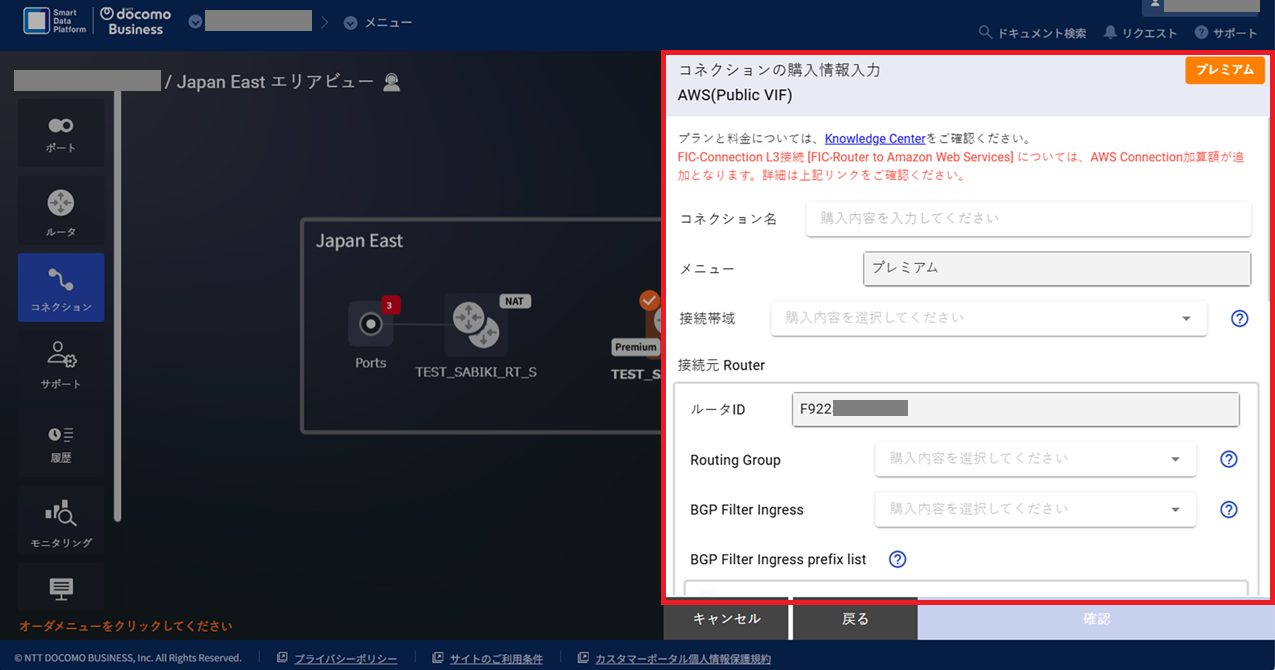
Task: Open the Monitoring (モニタリング) sidebar icon
Action: (61, 520)
